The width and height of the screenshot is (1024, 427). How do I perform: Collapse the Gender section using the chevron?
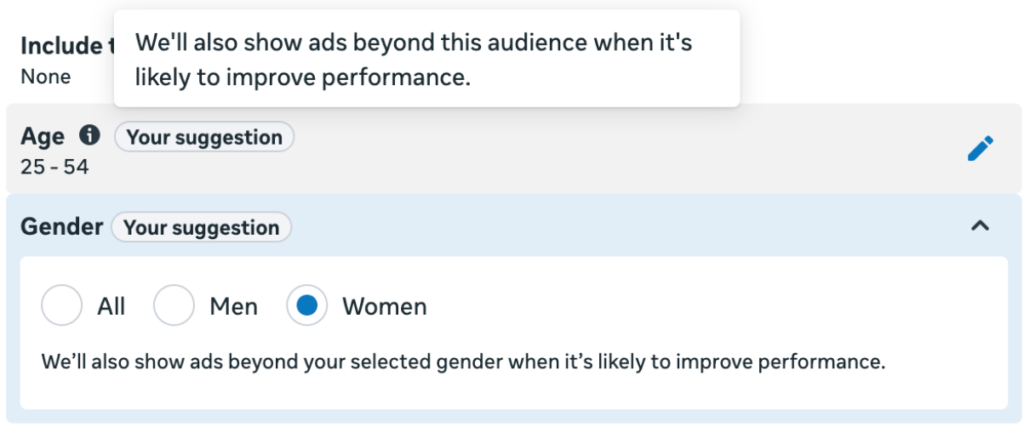coord(980,226)
